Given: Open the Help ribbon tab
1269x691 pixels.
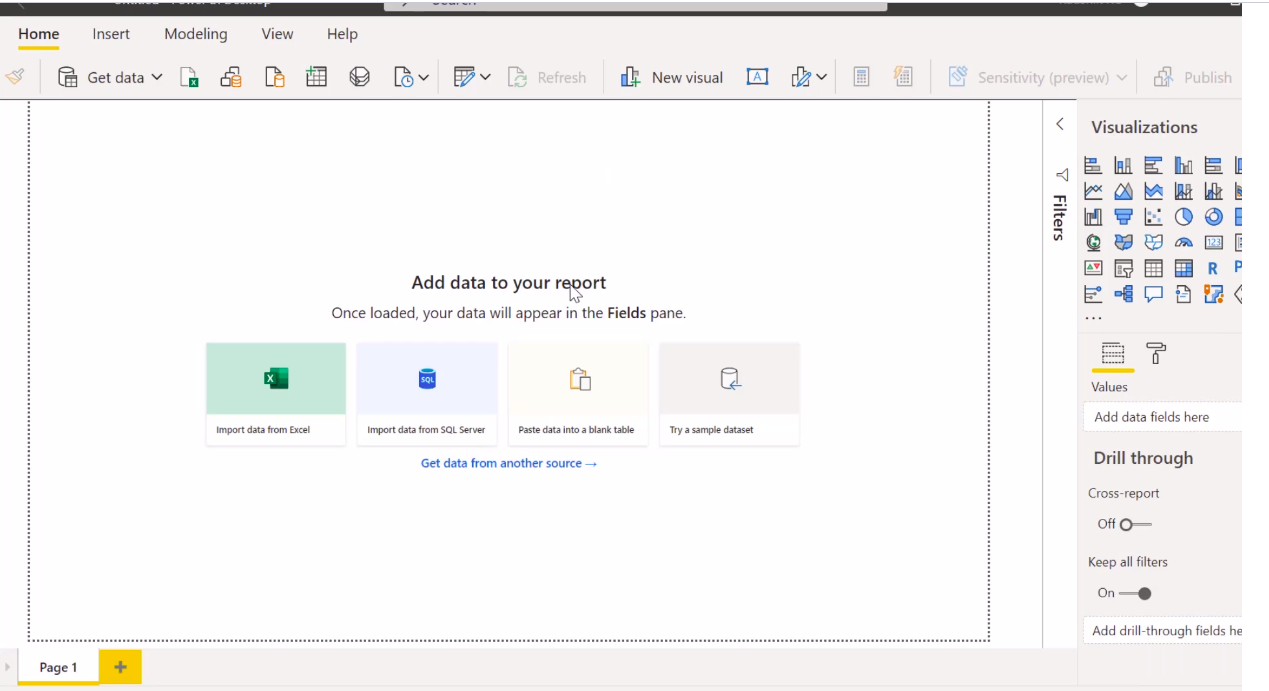Looking at the screenshot, I should point(342,34).
